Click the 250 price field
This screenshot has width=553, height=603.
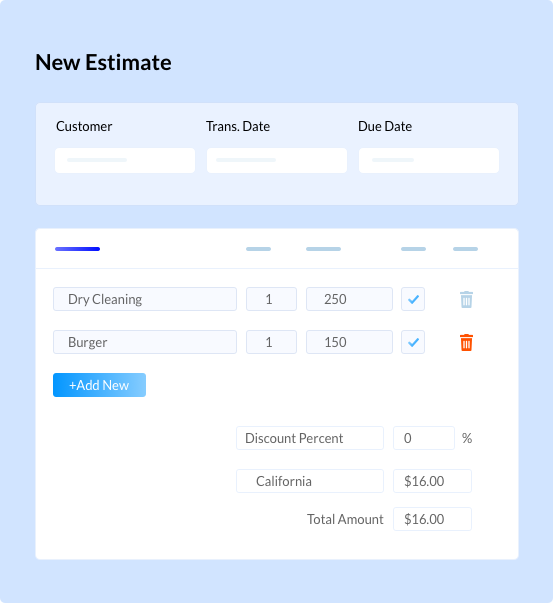pyautogui.click(x=349, y=299)
